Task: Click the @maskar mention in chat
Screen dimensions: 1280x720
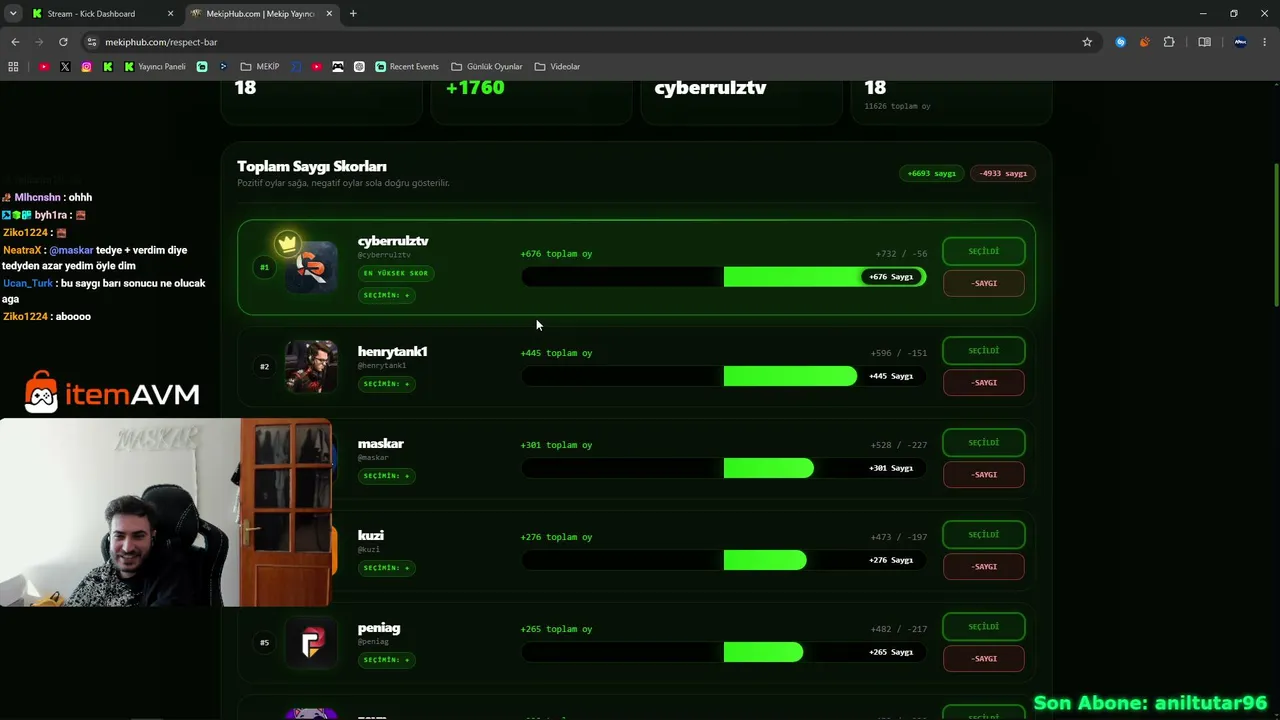Action: tap(71, 250)
